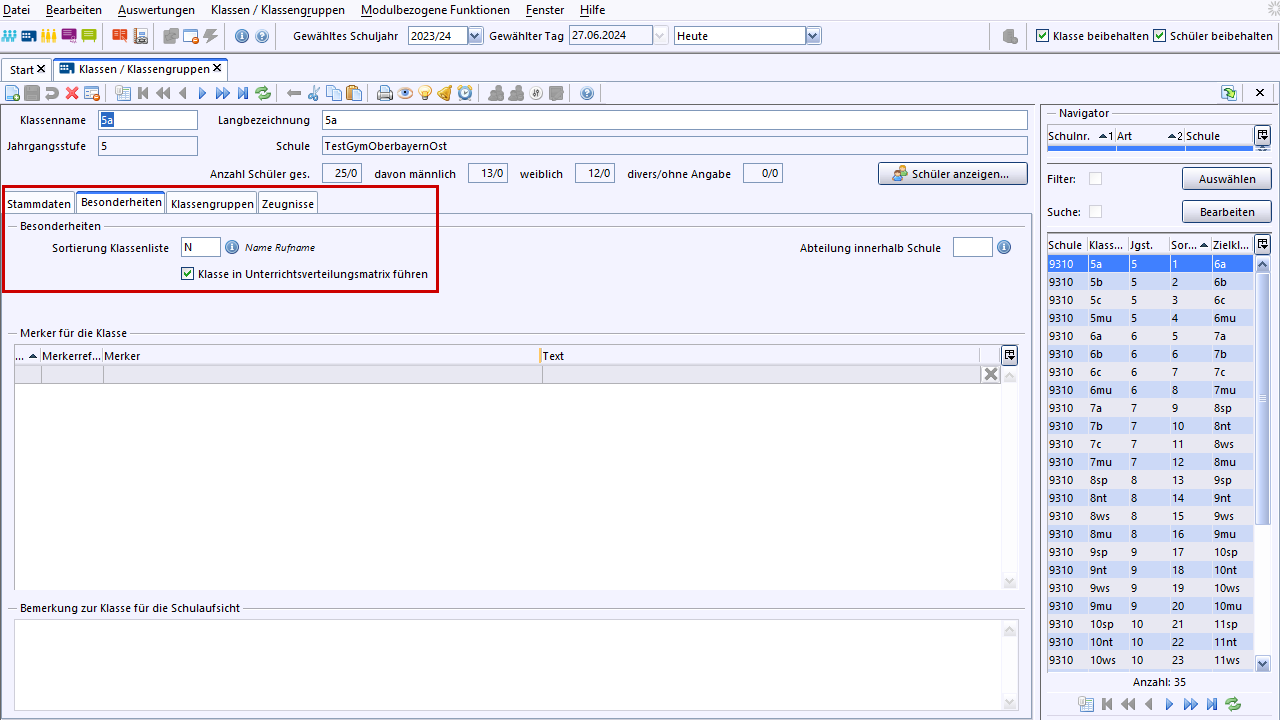Open column chooser of Merker table
This screenshot has width=1280, height=720.
tap(1010, 355)
